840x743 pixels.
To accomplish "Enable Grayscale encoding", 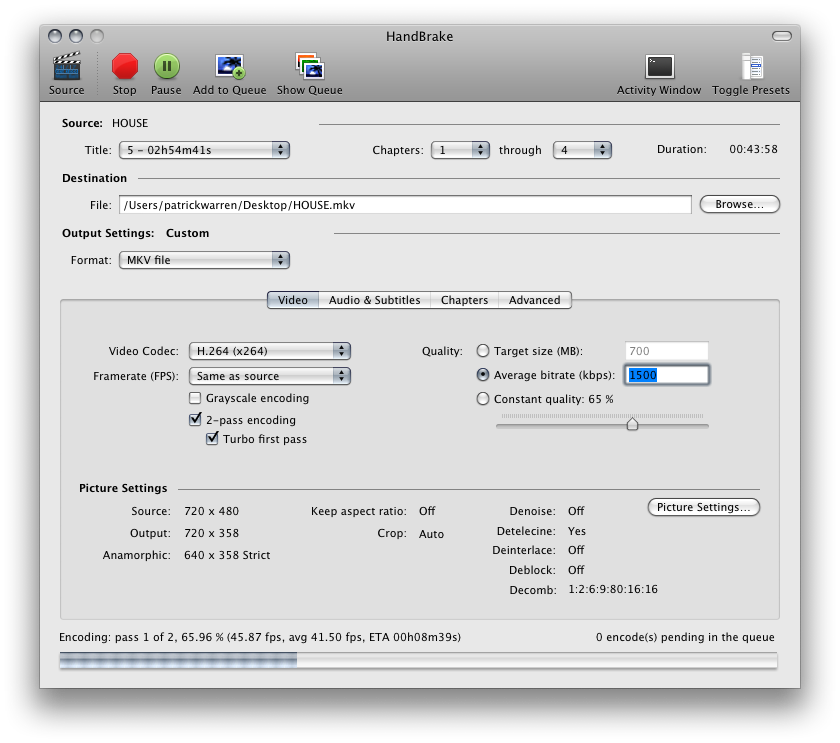I will pyautogui.click(x=195, y=398).
